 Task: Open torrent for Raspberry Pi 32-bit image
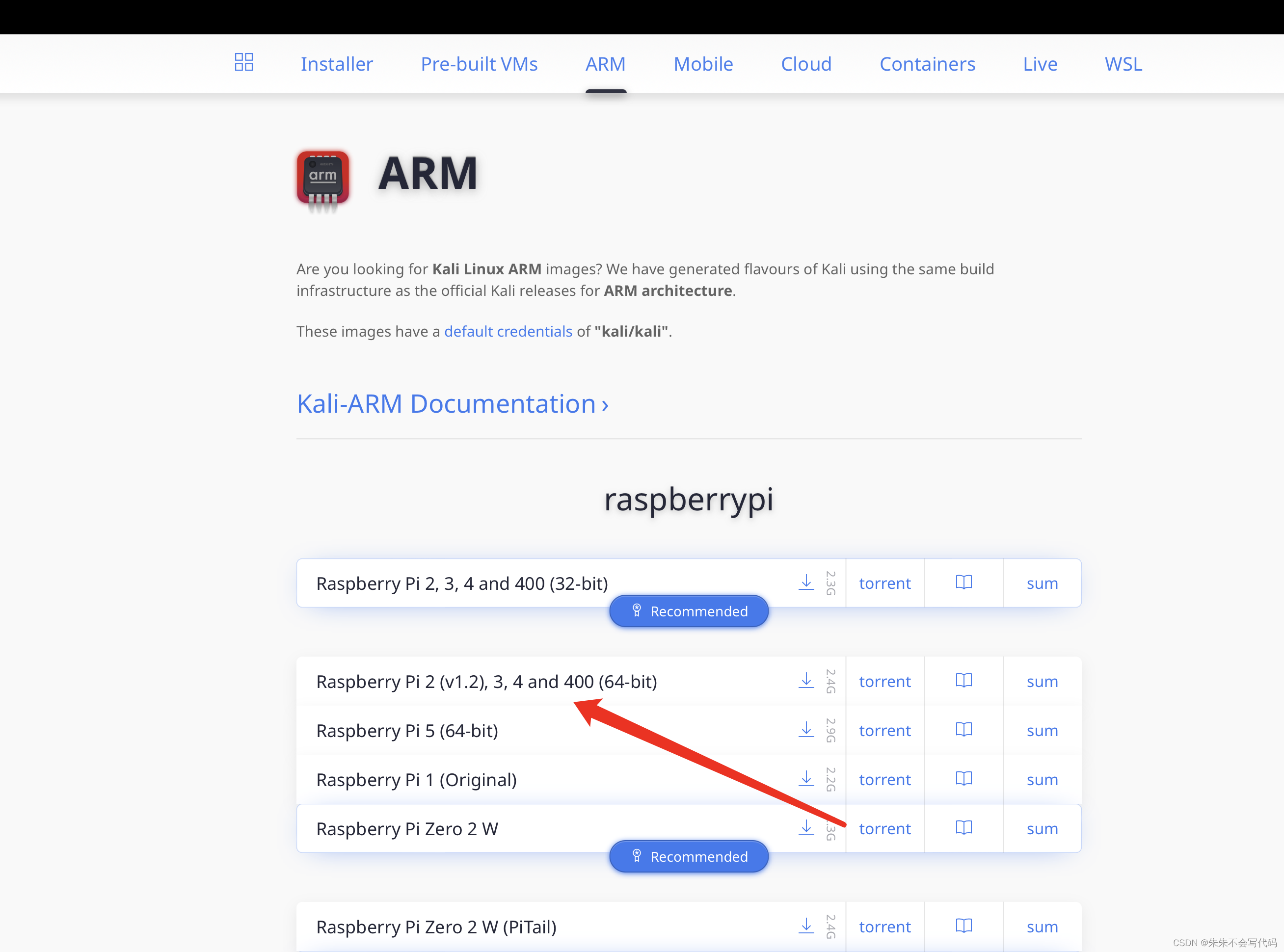[x=884, y=583]
